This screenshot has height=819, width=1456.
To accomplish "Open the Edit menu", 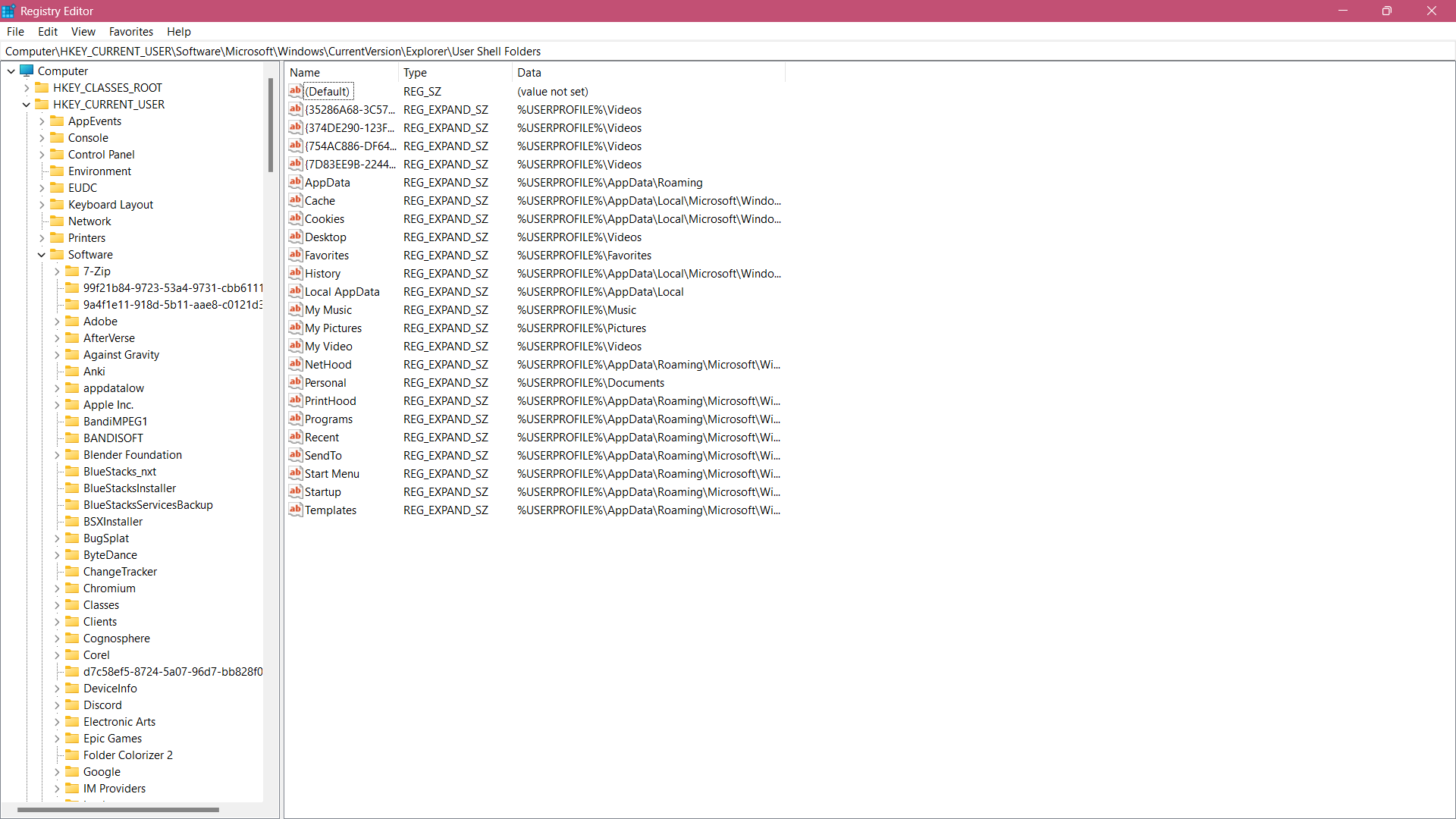I will pos(48,31).
